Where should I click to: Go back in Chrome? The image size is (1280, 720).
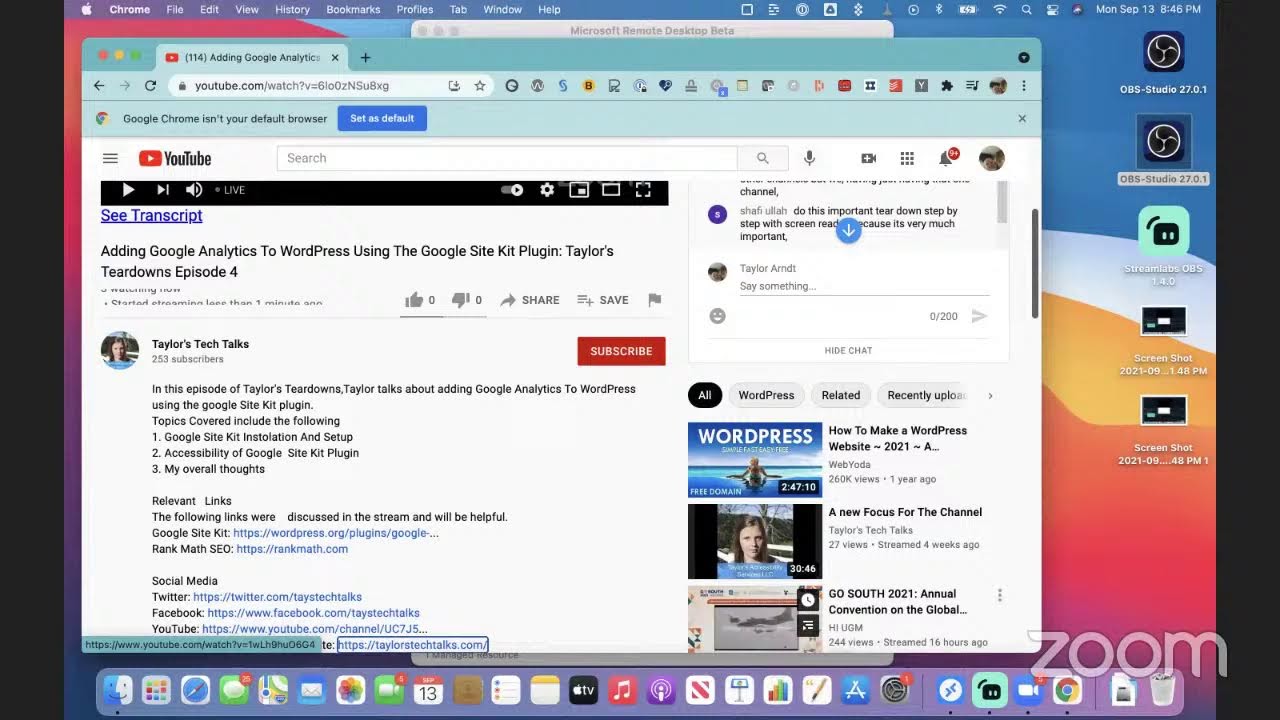pos(99,86)
